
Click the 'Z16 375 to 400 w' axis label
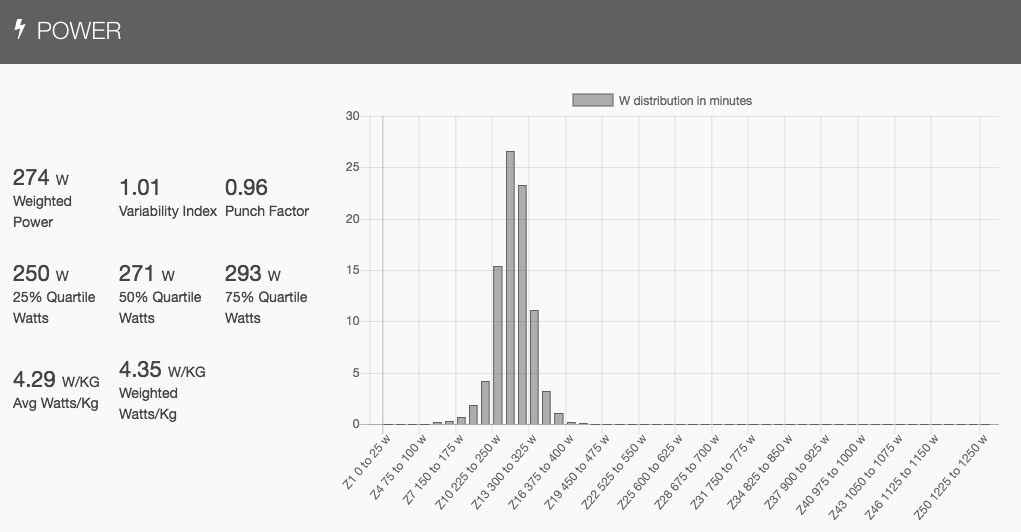540,471
